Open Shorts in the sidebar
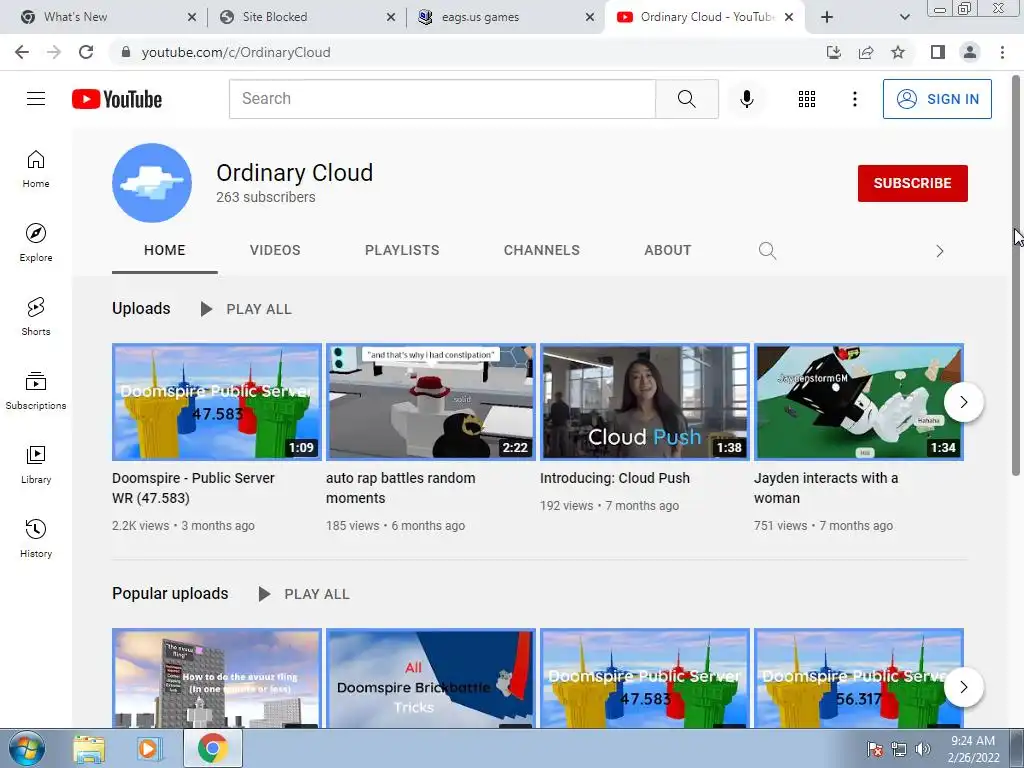This screenshot has height=768, width=1024. (x=36, y=317)
